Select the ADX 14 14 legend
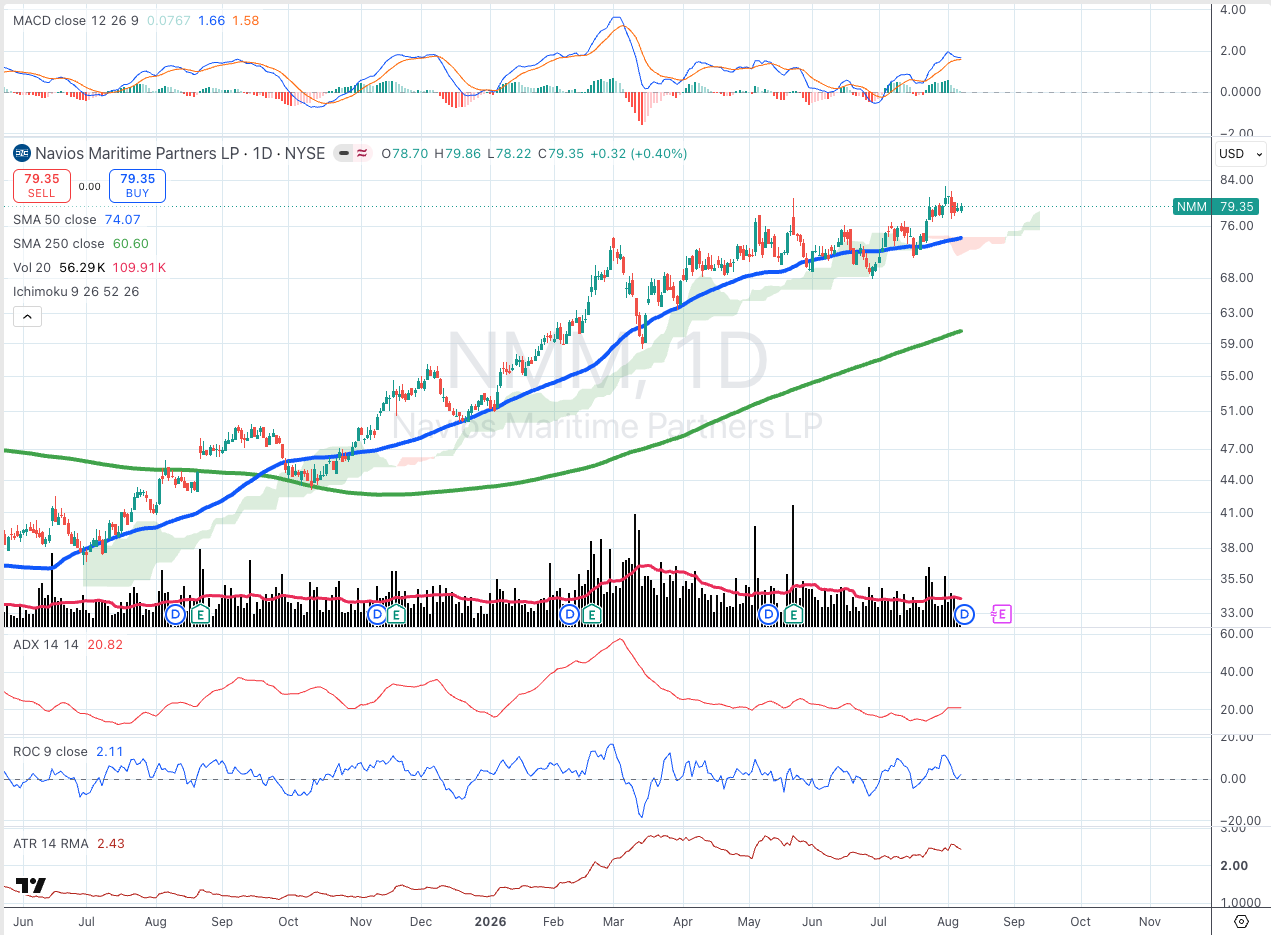This screenshot has width=1271, height=935. (x=44, y=645)
